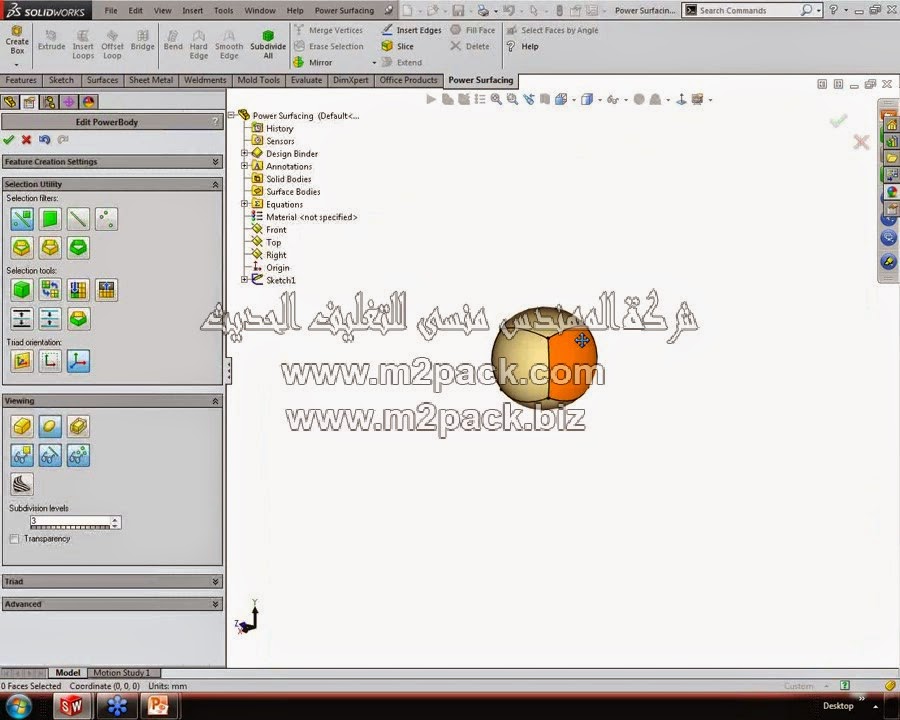Apply the Hard Edge tool
Image resolution: width=900 pixels, height=720 pixels.
[199, 45]
